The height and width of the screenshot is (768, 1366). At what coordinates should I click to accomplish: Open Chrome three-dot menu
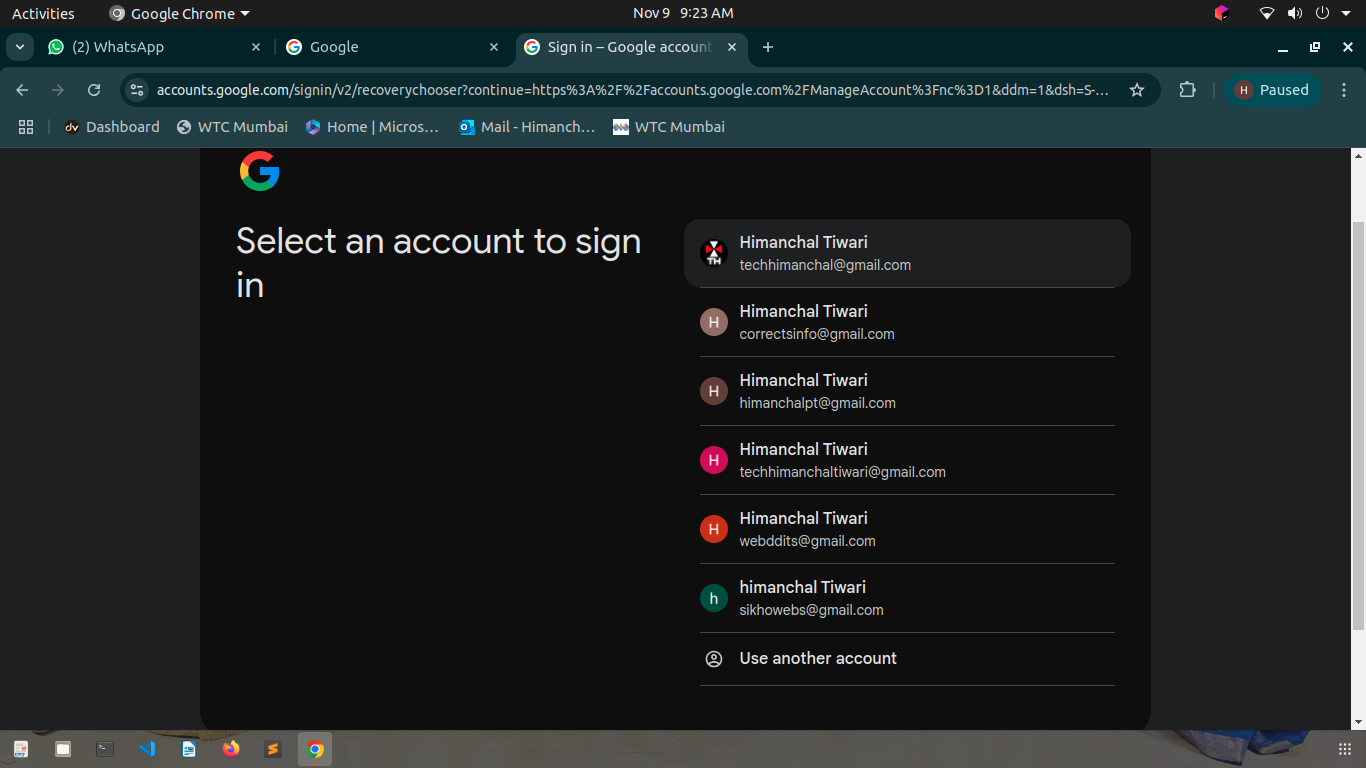(x=1344, y=90)
